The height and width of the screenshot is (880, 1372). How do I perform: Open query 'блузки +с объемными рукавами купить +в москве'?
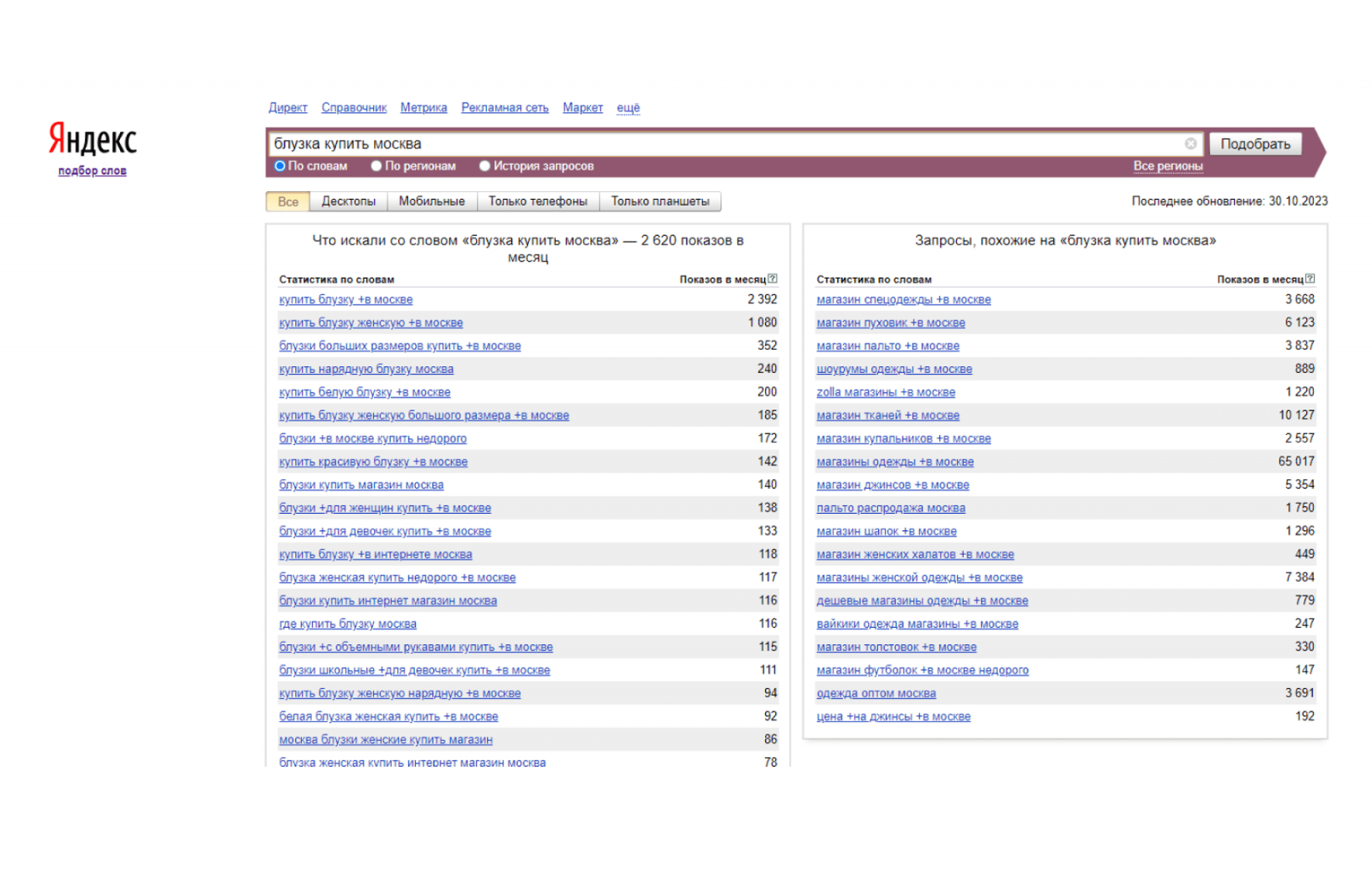tap(416, 648)
